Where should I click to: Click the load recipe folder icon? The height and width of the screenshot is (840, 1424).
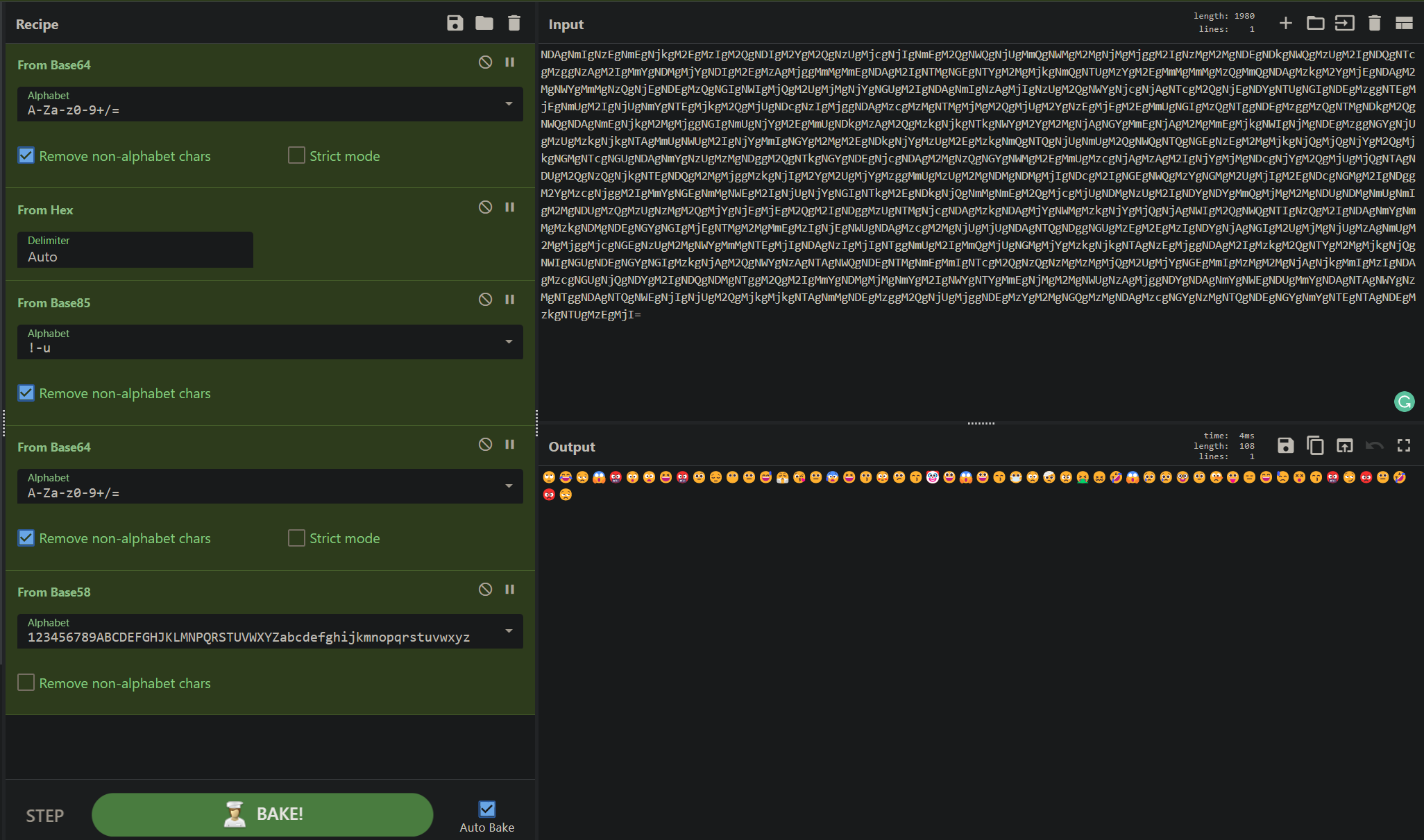[x=484, y=23]
